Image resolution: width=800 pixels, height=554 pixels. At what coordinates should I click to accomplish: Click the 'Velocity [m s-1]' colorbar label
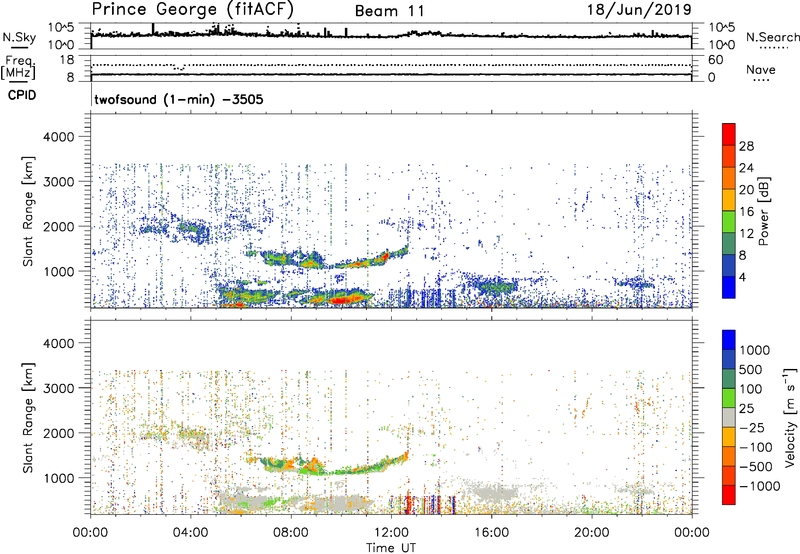[x=790, y=417]
